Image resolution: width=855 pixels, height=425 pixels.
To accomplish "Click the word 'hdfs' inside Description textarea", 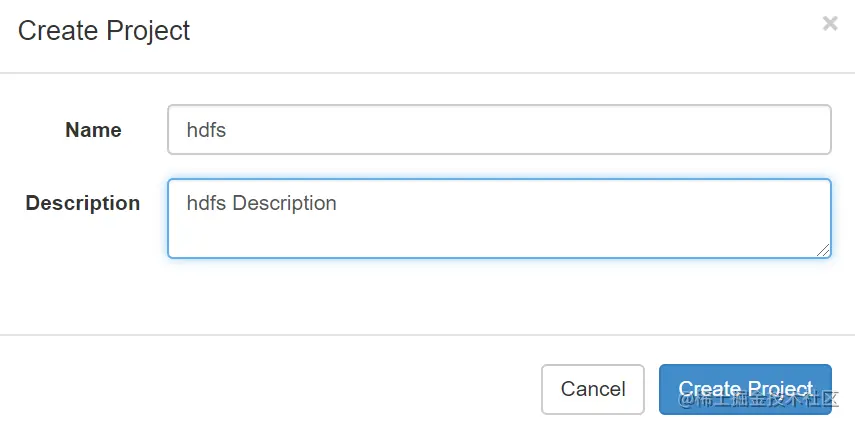I will tap(207, 203).
